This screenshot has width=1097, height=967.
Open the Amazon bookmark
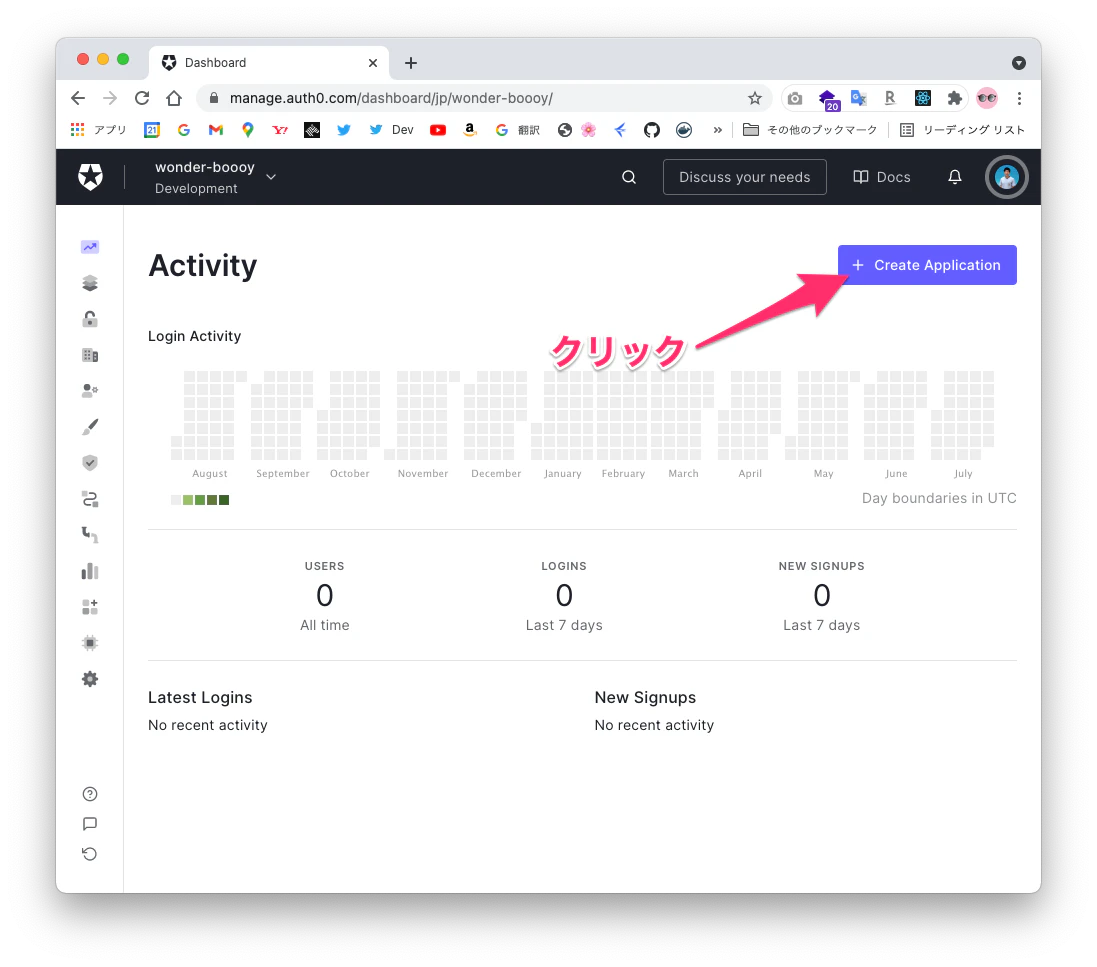point(470,130)
